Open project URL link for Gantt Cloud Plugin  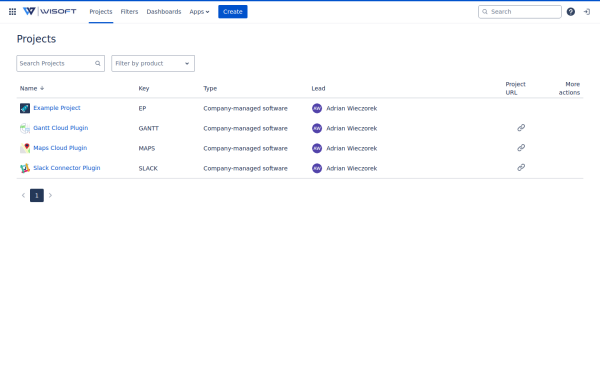(521, 128)
